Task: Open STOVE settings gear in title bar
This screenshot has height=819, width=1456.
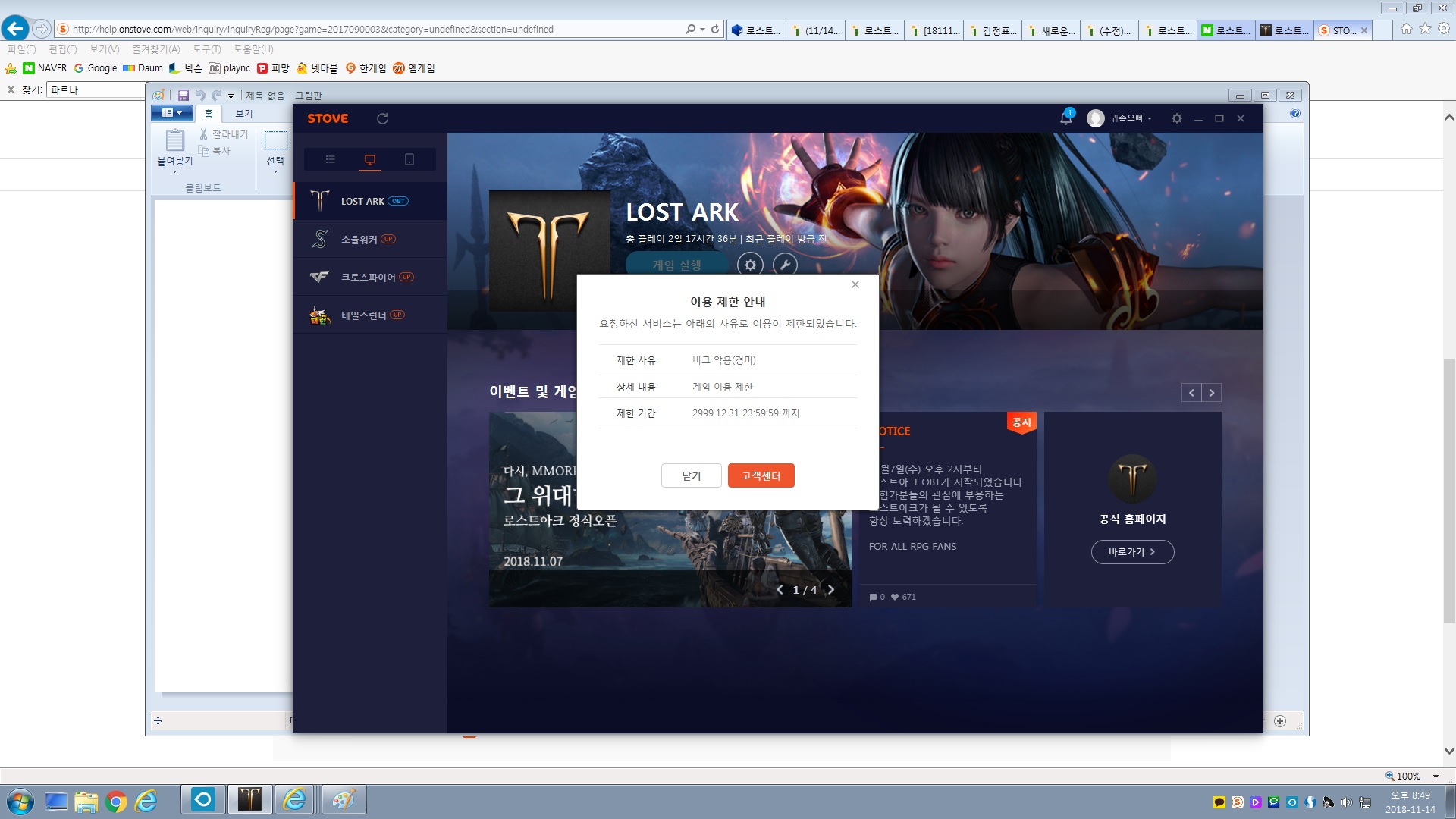Action: click(x=1176, y=118)
